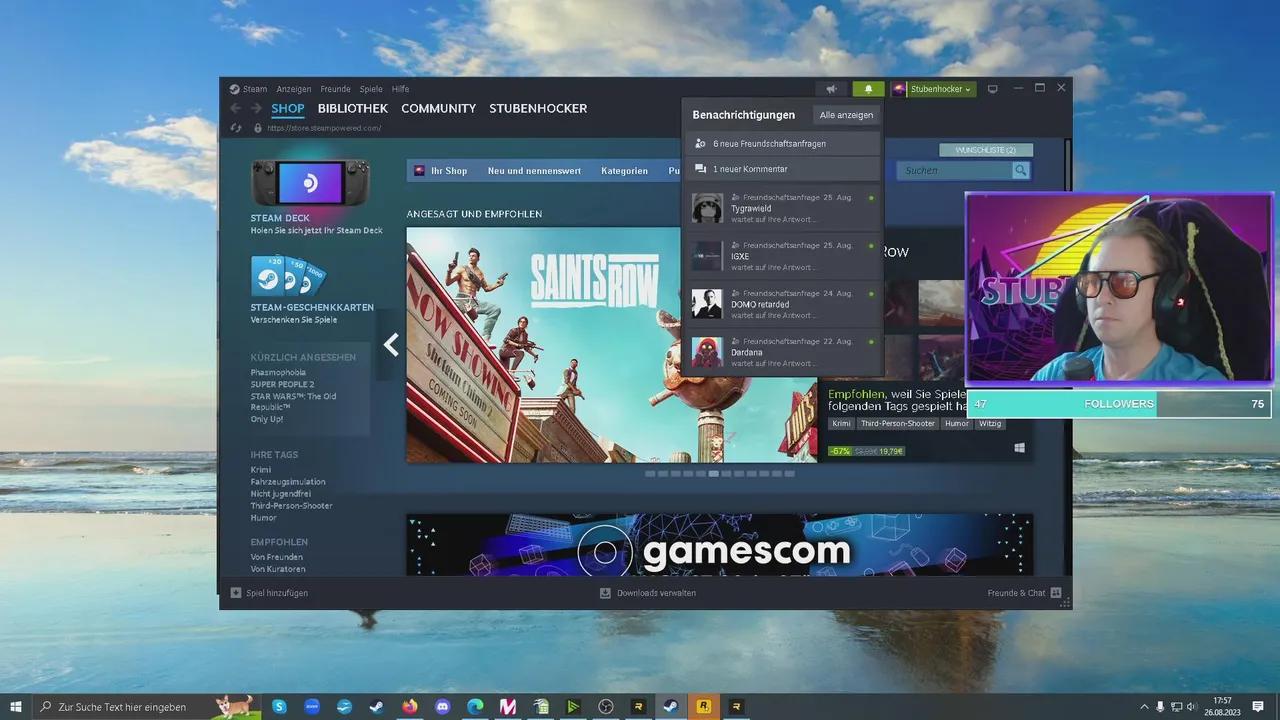Screen dimensions: 1280x720
Task: Open the Spiele menu
Action: click(x=371, y=89)
